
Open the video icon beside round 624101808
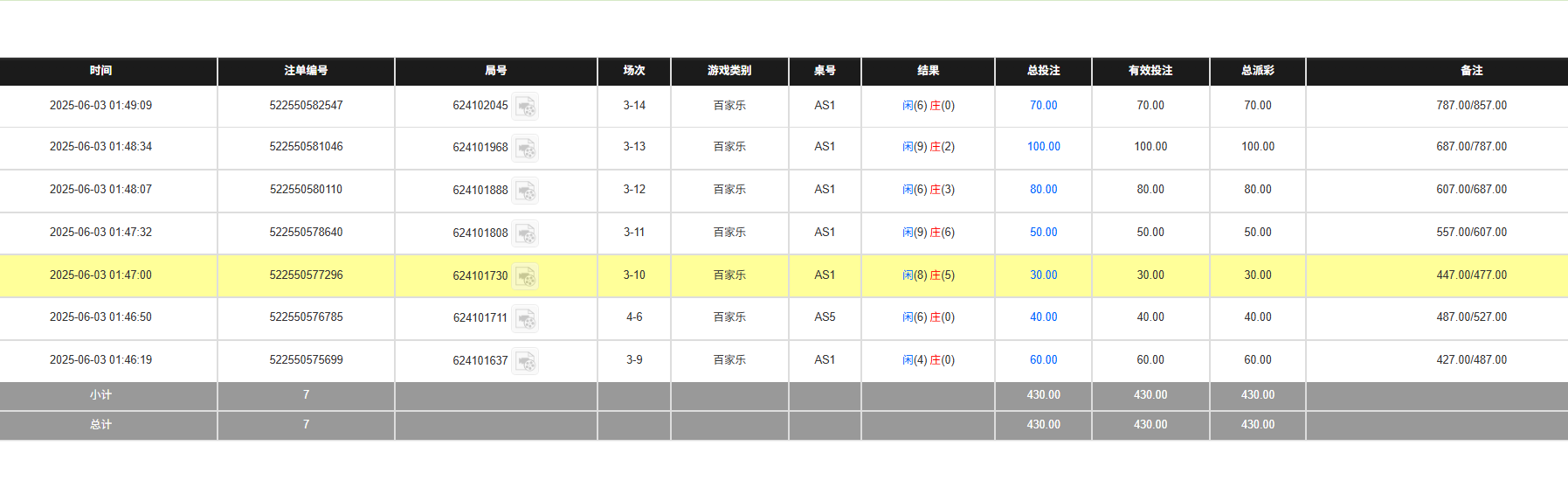[x=525, y=233]
